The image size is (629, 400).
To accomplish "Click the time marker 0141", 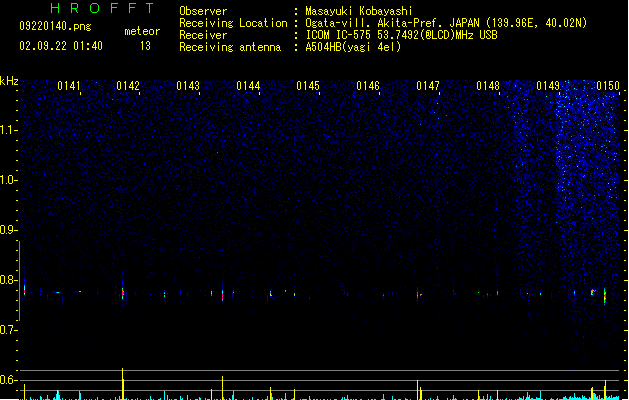I will [x=69, y=86].
